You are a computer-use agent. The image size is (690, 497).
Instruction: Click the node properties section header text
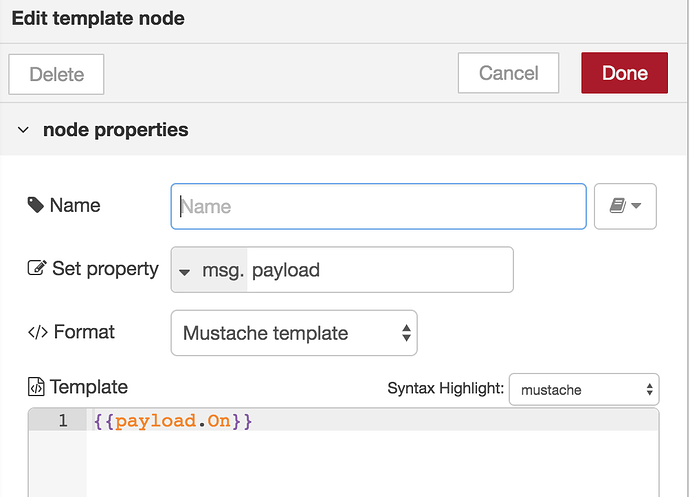tap(115, 130)
